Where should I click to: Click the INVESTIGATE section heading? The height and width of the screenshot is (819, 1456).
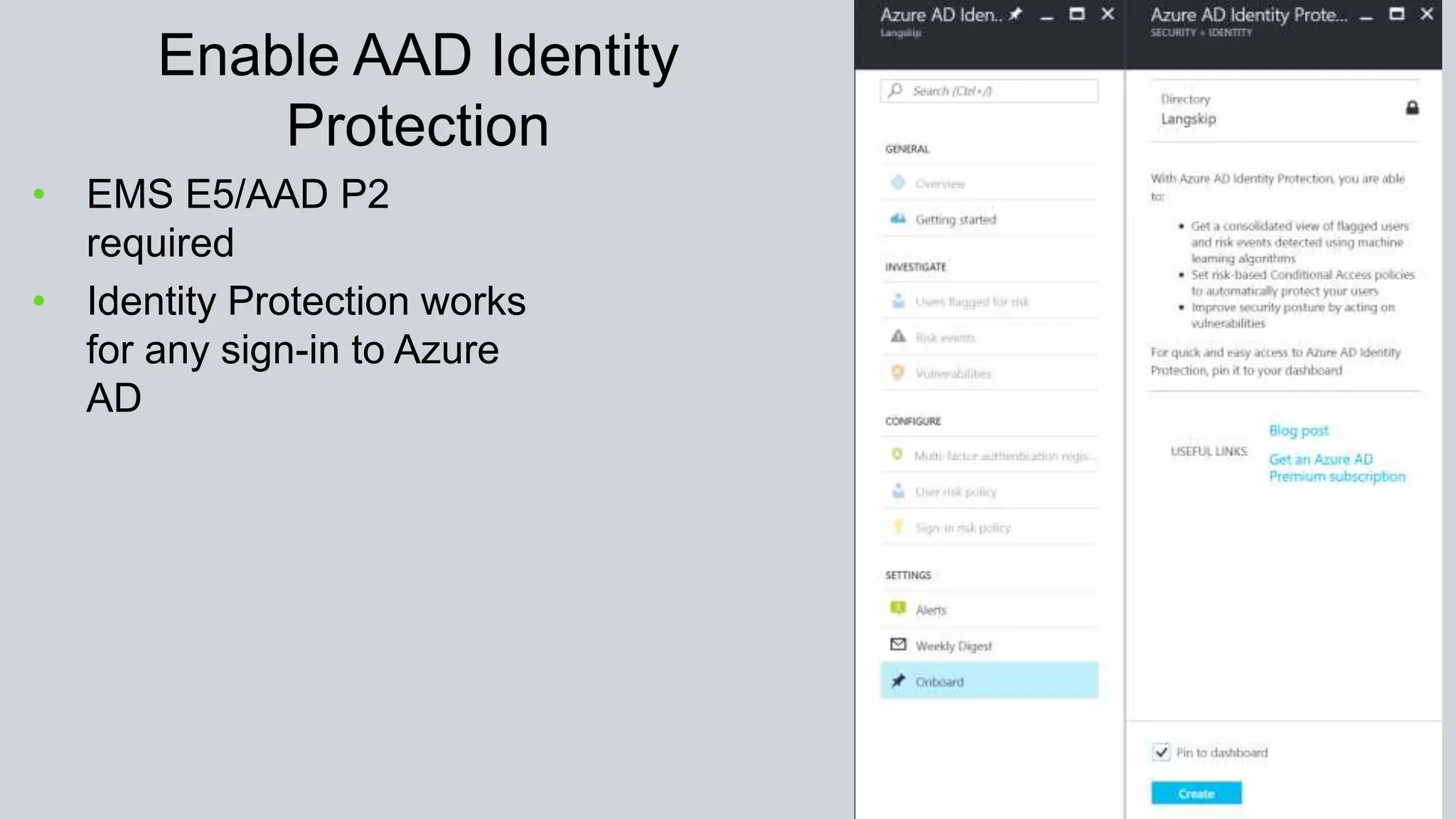tap(916, 267)
